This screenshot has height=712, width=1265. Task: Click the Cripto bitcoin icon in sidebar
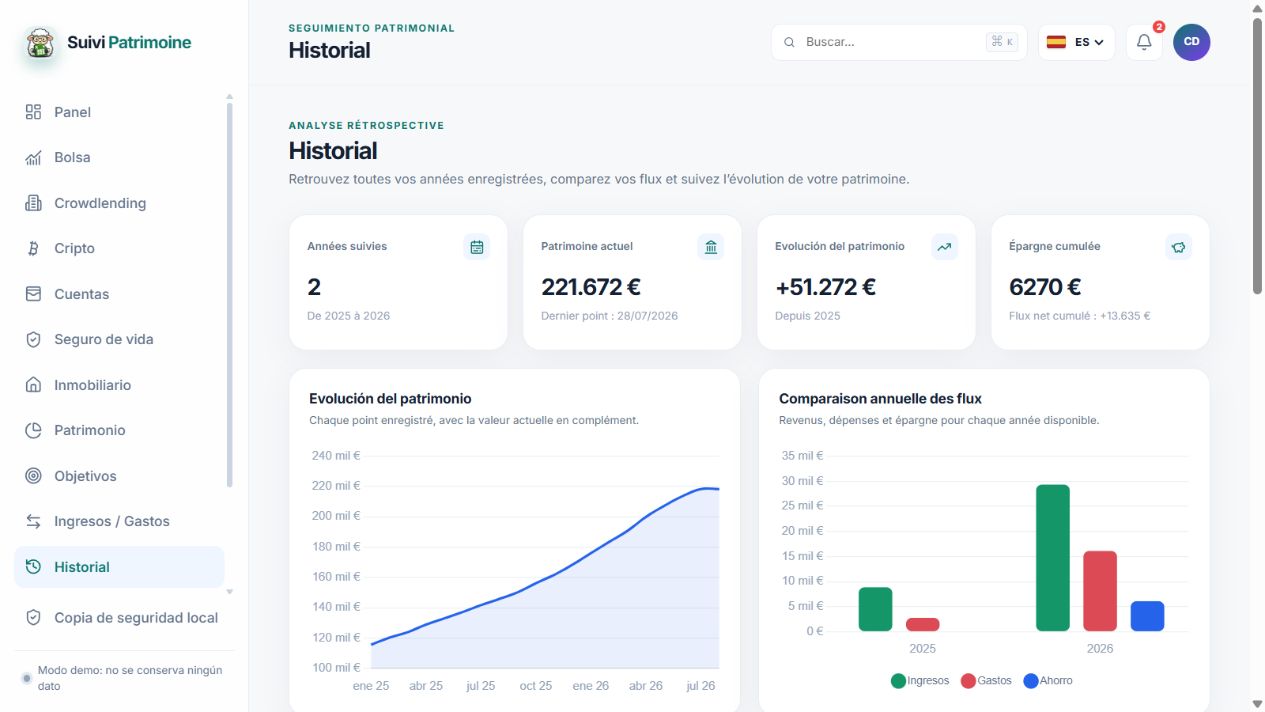[x=33, y=249]
